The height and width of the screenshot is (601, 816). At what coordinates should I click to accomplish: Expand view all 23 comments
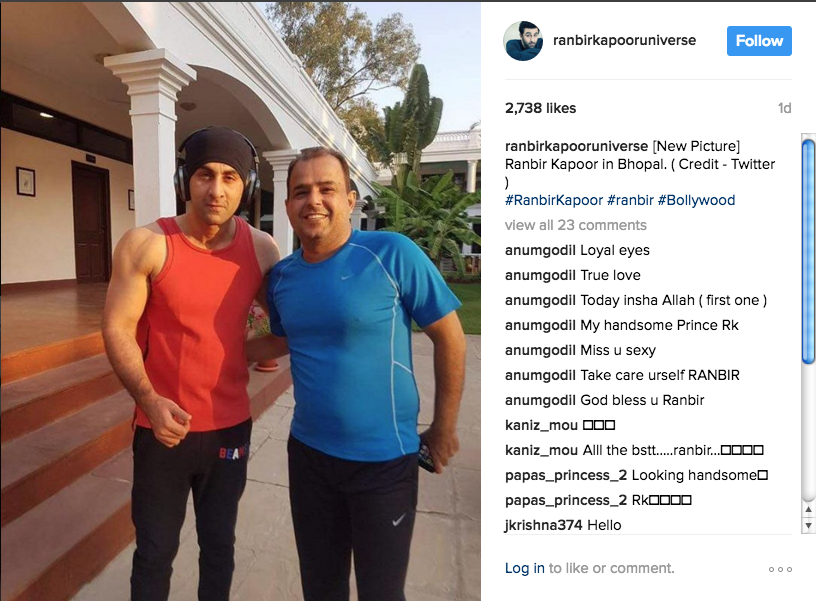coord(576,225)
